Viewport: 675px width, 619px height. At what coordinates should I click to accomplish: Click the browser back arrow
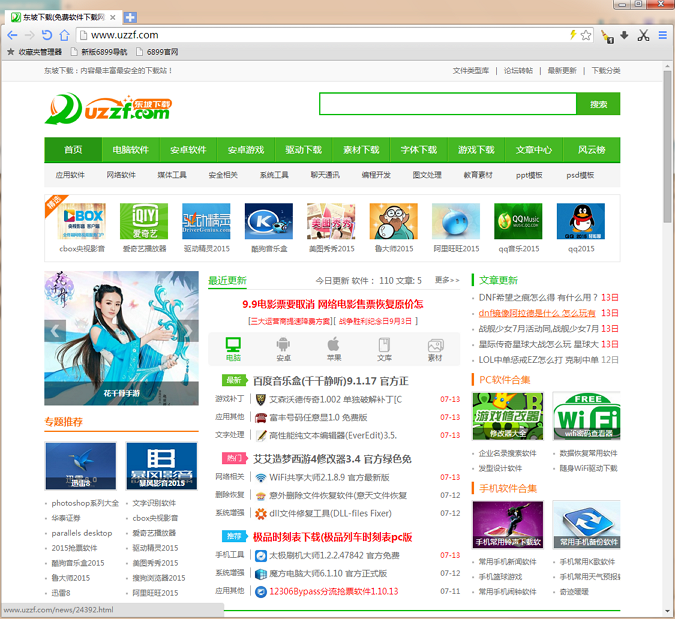coord(12,35)
